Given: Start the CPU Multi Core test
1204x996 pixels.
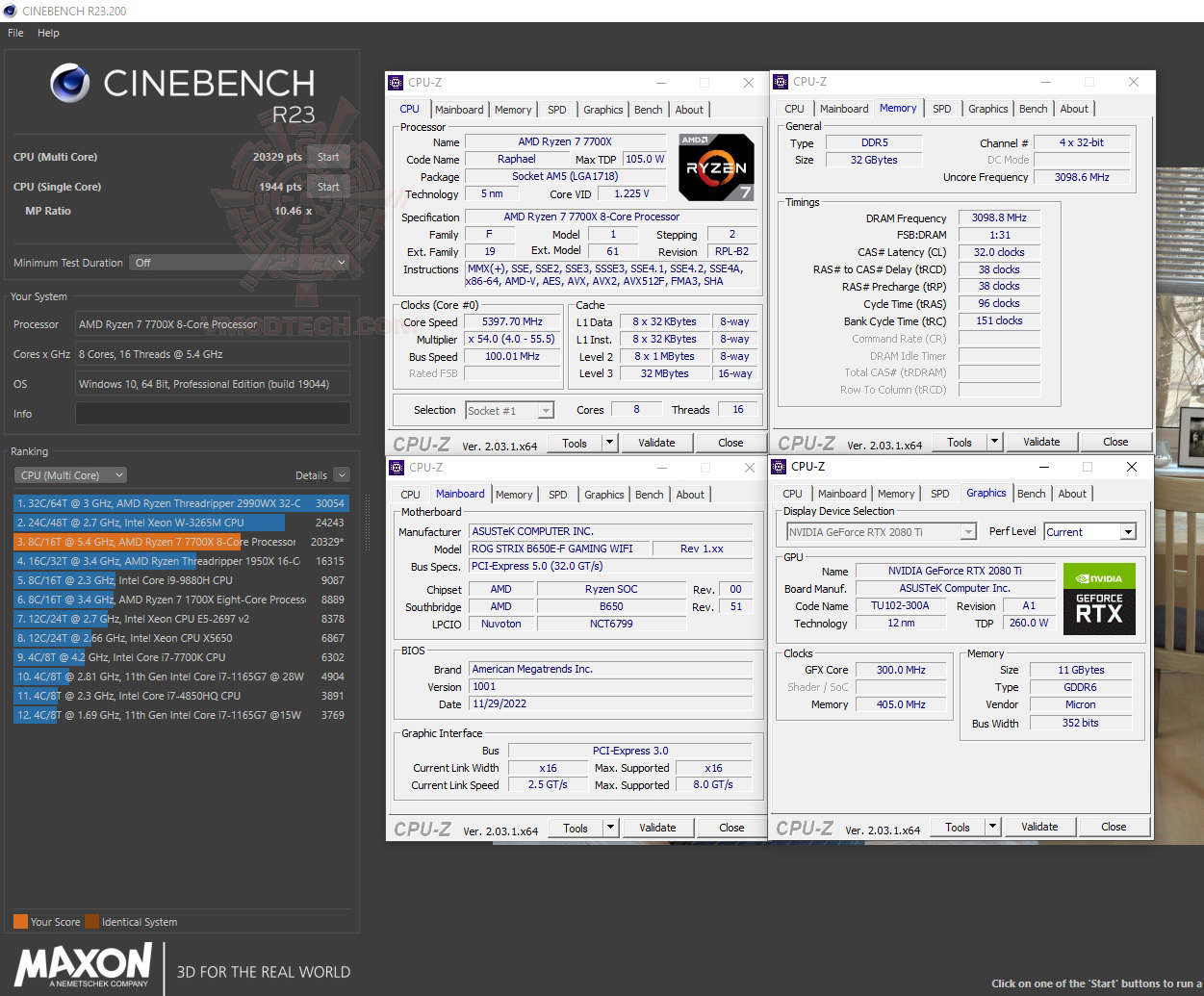Looking at the screenshot, I should [x=328, y=157].
